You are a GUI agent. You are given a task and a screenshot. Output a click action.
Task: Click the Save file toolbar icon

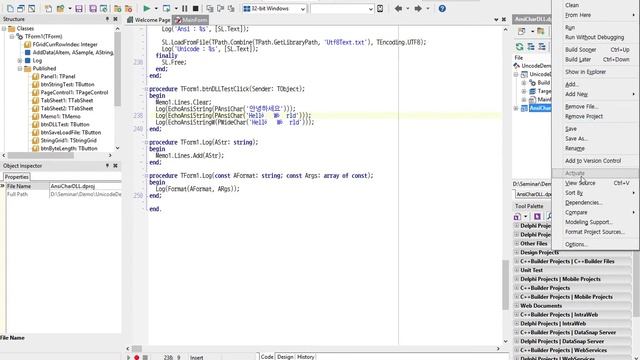[x=79, y=8]
